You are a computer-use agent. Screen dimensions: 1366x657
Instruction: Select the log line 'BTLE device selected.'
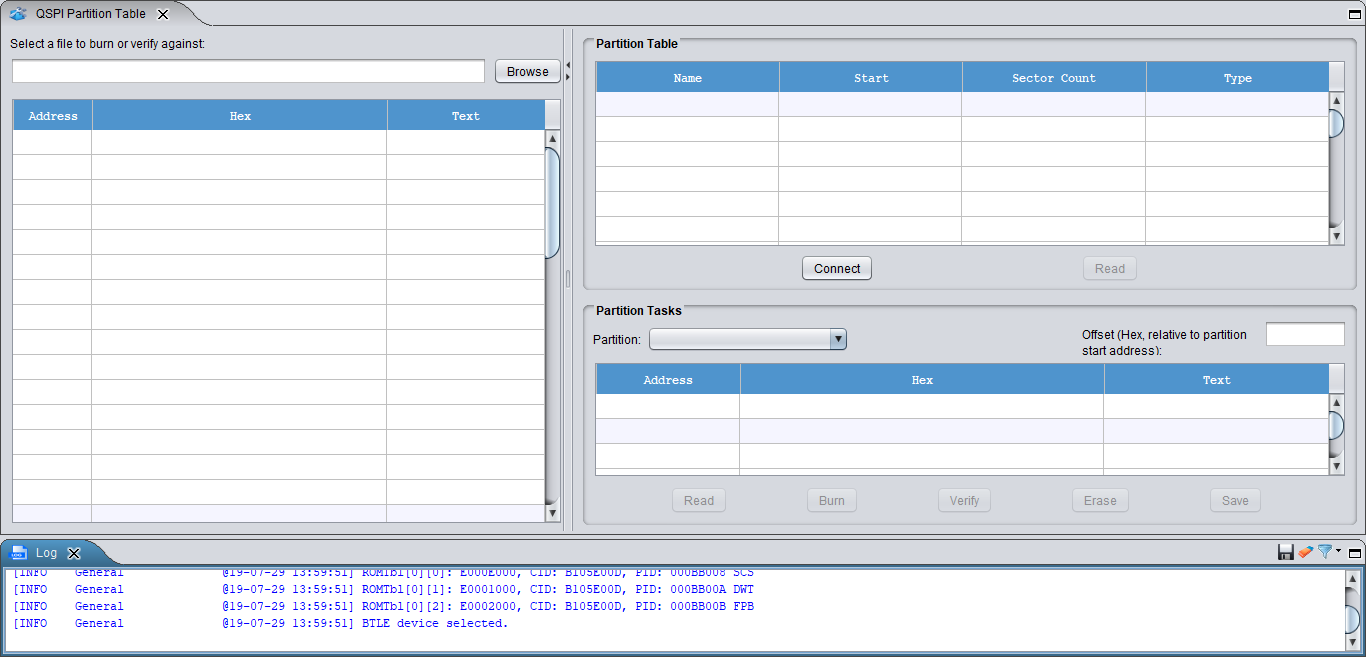pyautogui.click(x=260, y=623)
